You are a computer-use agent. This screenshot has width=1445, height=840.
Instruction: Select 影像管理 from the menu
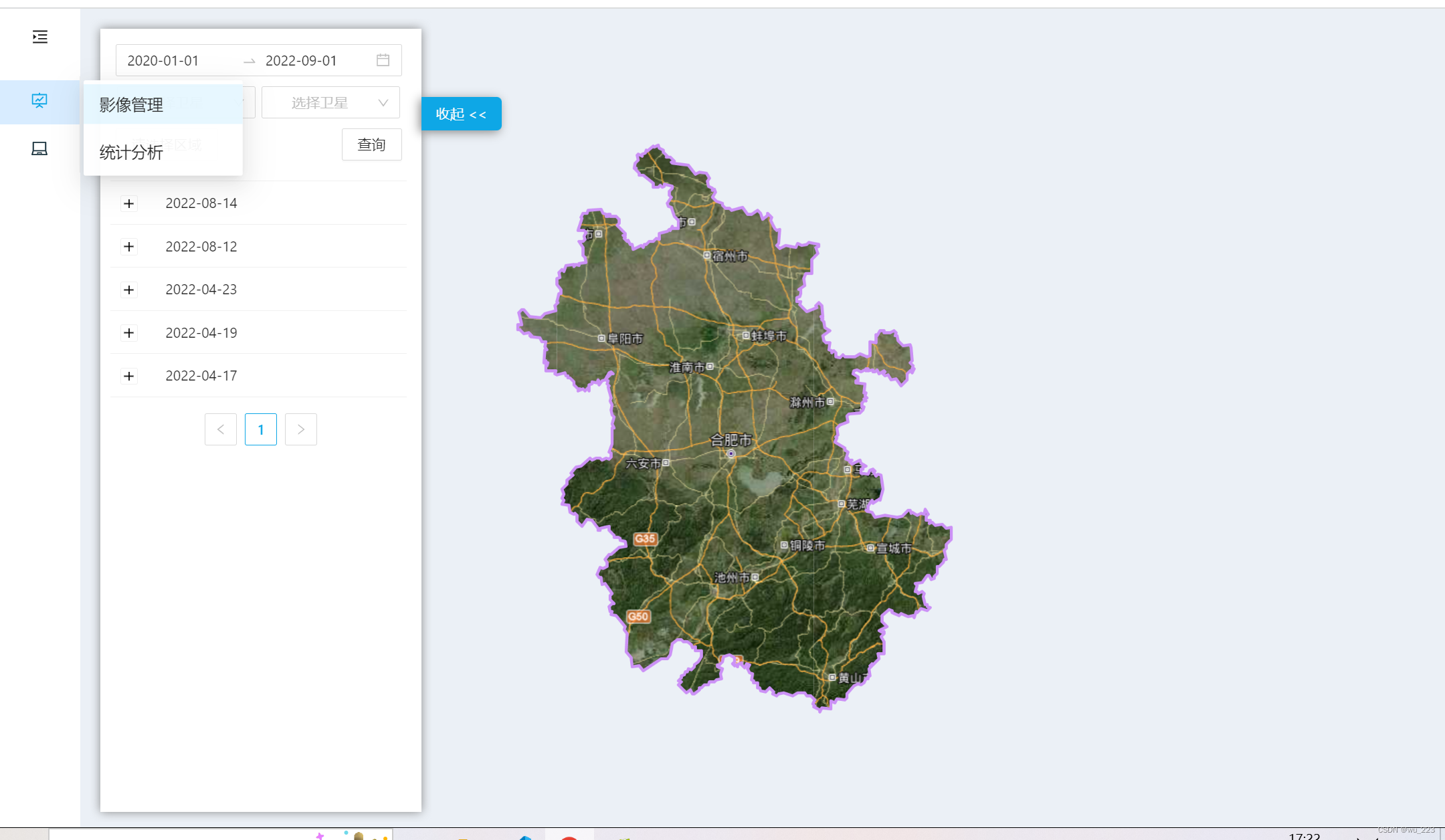pos(130,104)
